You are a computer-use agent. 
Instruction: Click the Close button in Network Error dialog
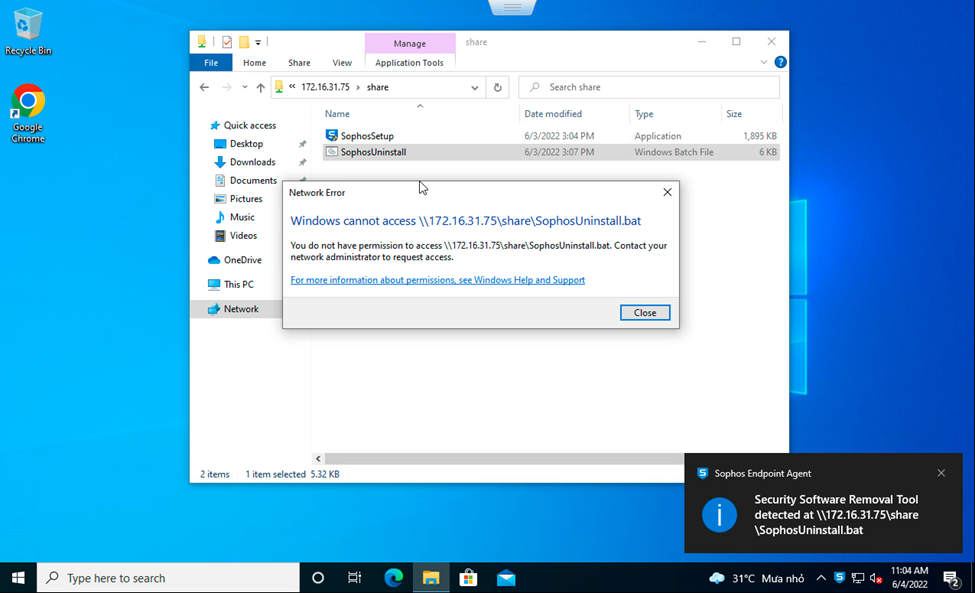(645, 313)
